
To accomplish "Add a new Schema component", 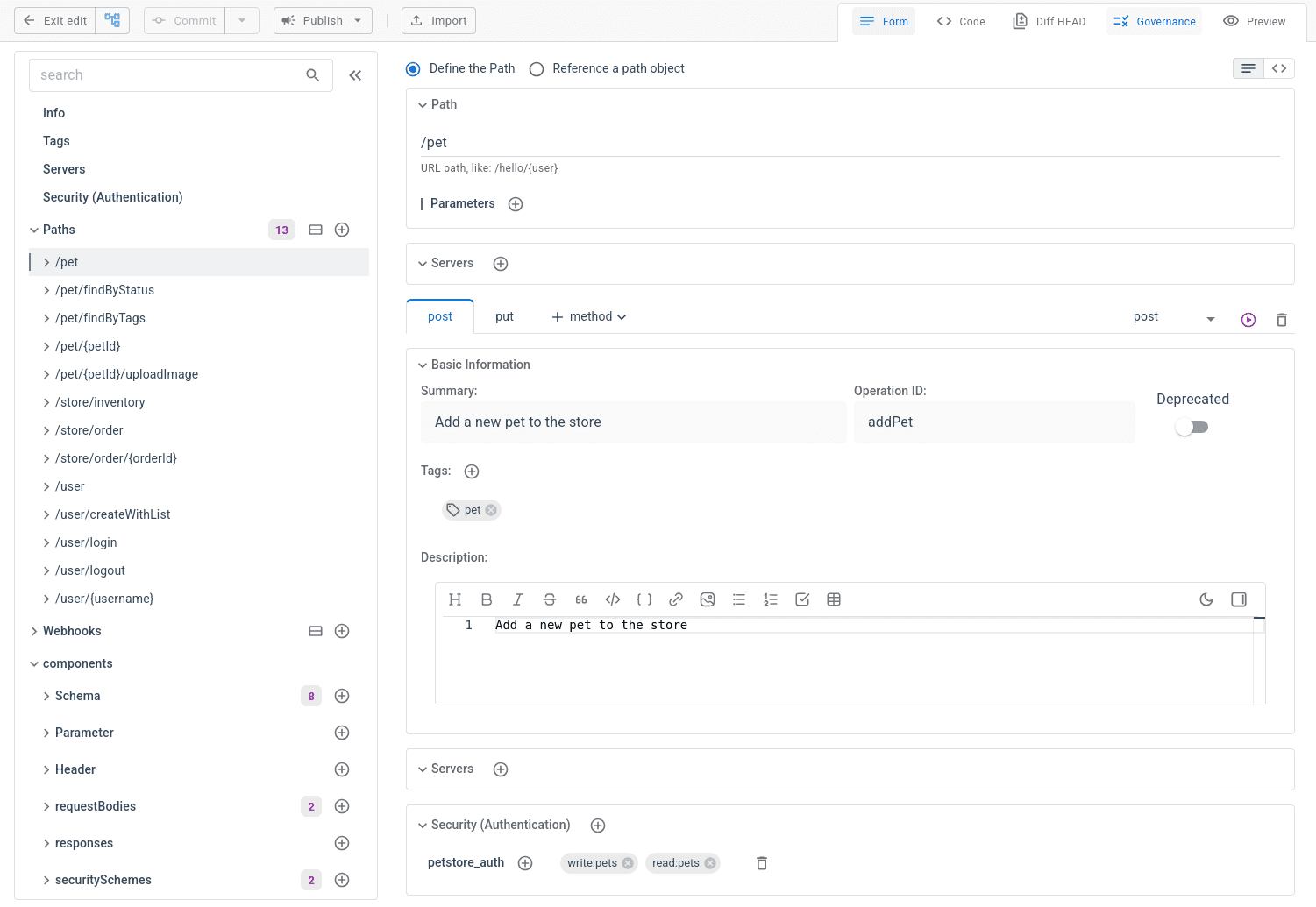I will point(342,696).
